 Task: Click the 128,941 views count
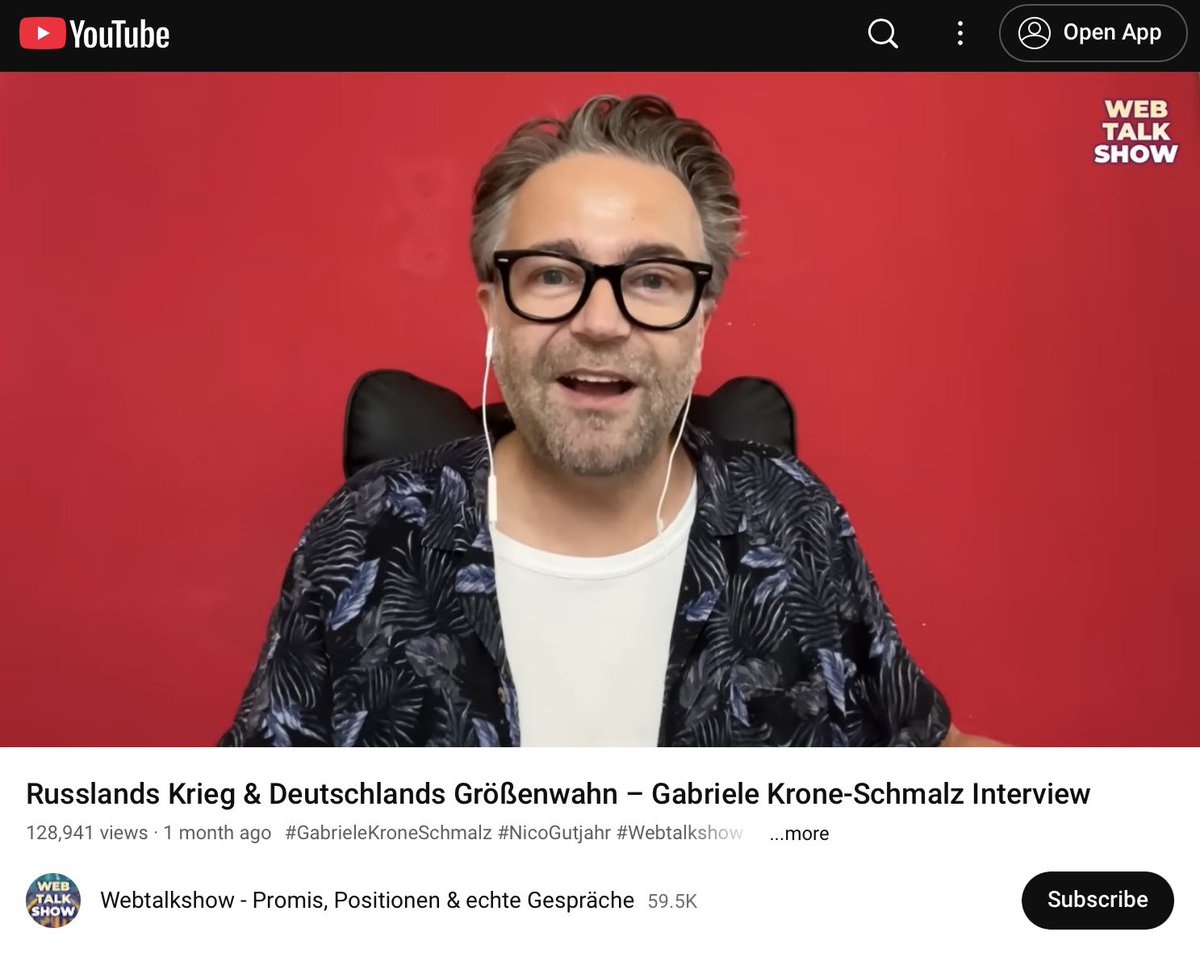[86, 833]
